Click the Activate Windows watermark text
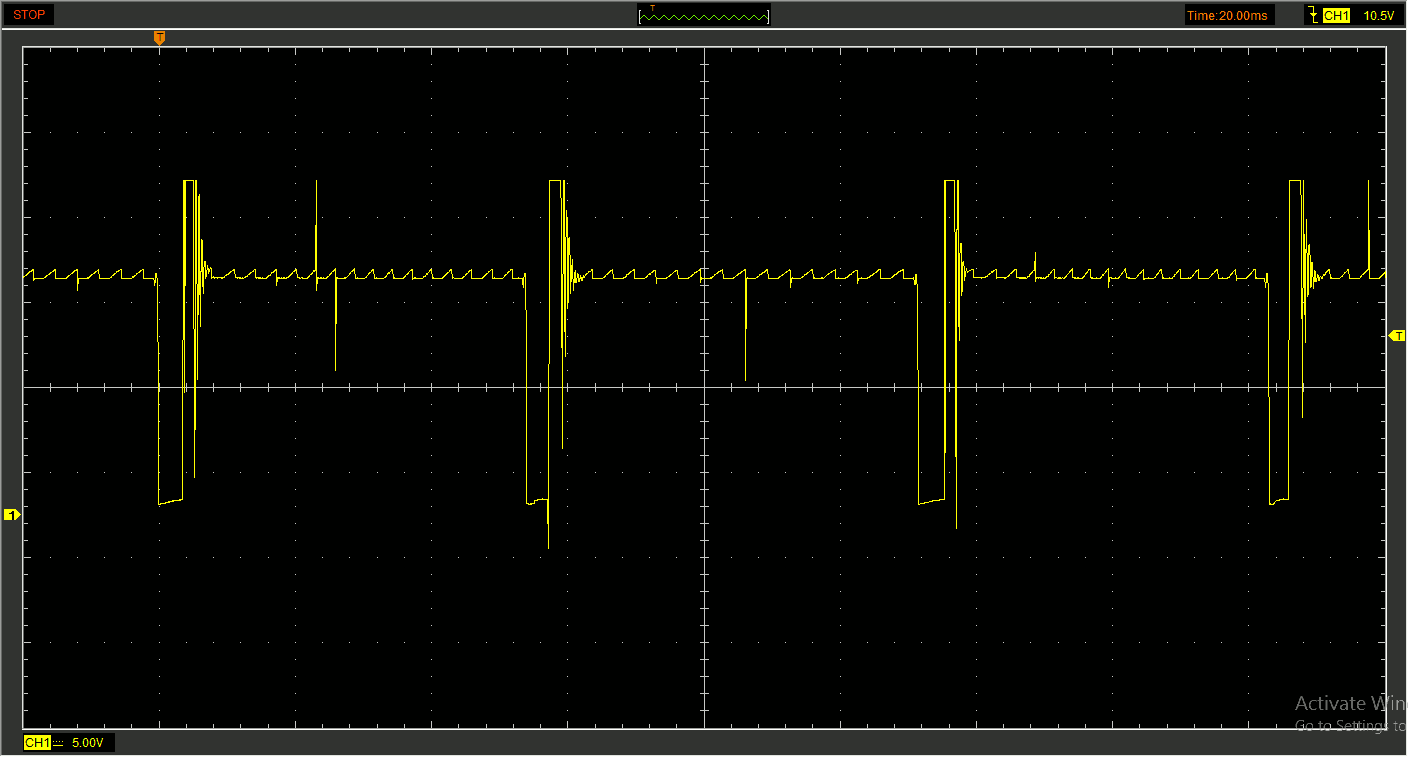The width and height of the screenshot is (1408, 757). (1349, 703)
